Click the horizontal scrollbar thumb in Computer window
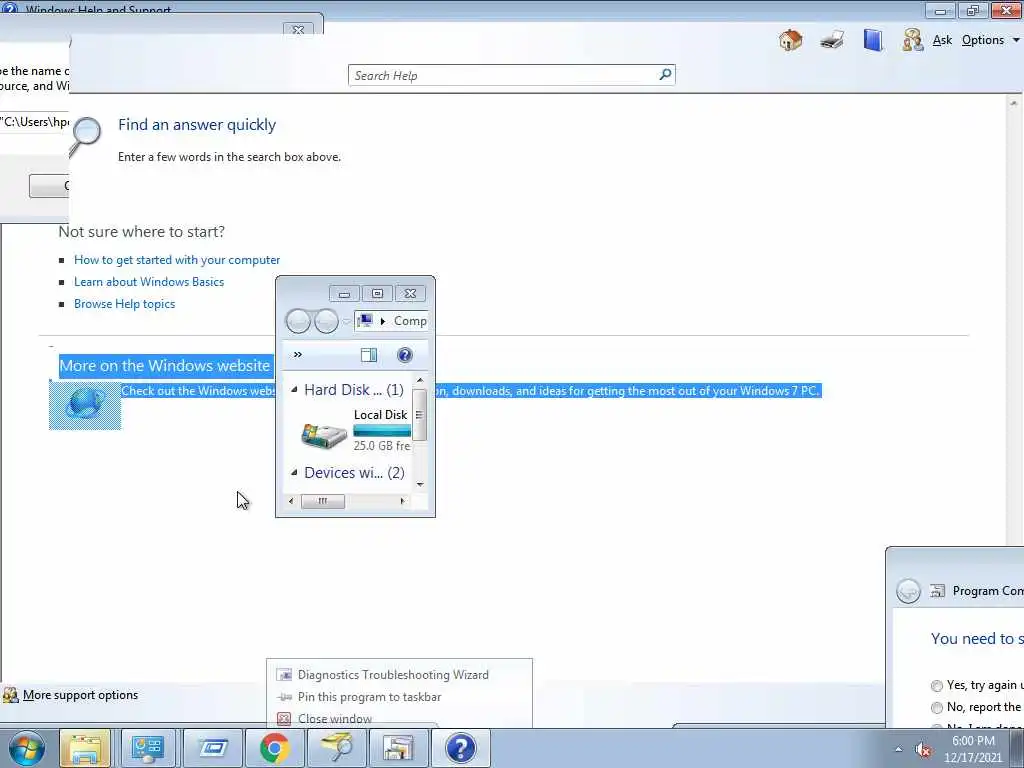 323,501
